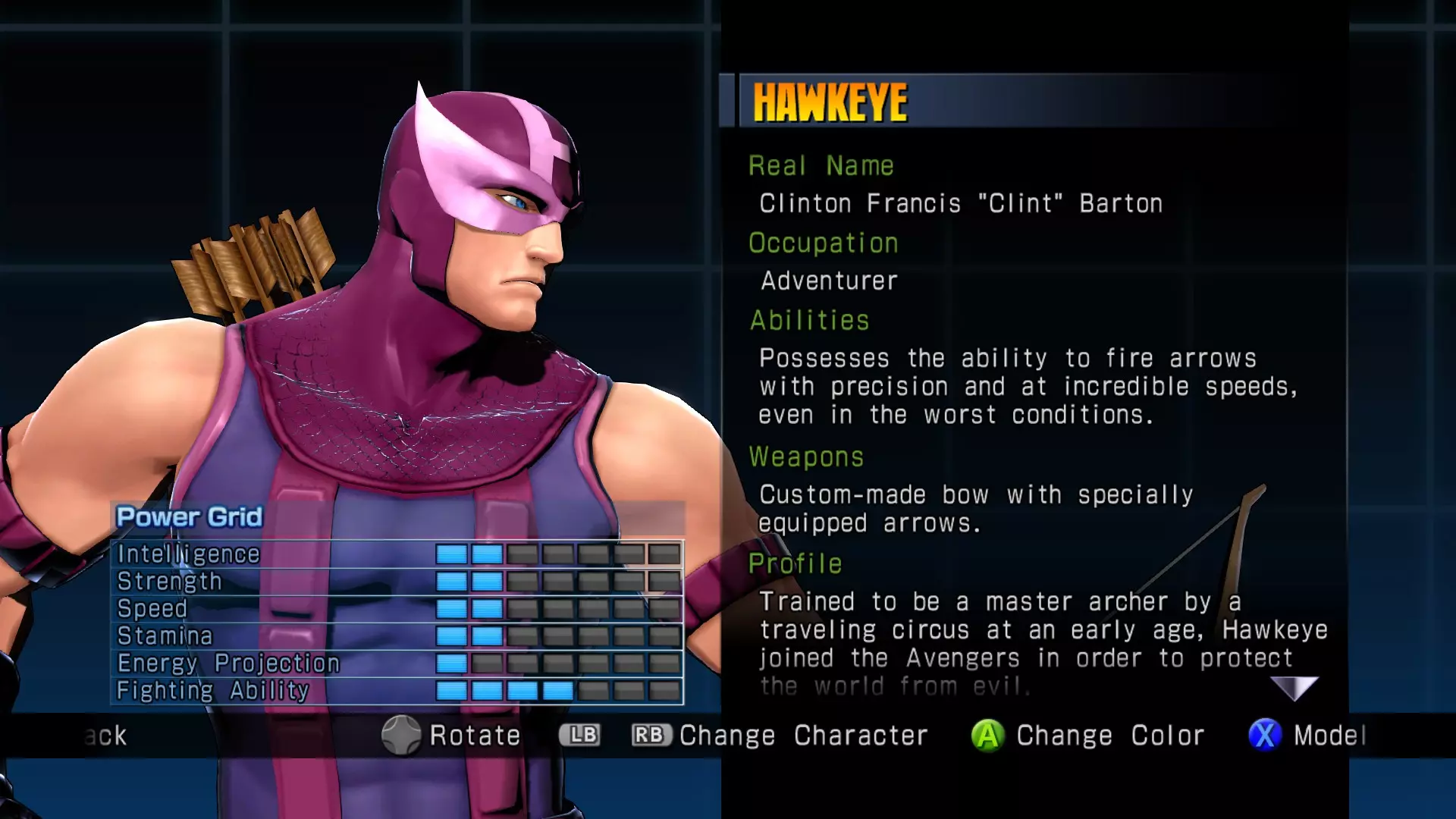Image resolution: width=1456 pixels, height=819 pixels.
Task: Click the blue X button icon
Action: [x=1265, y=735]
